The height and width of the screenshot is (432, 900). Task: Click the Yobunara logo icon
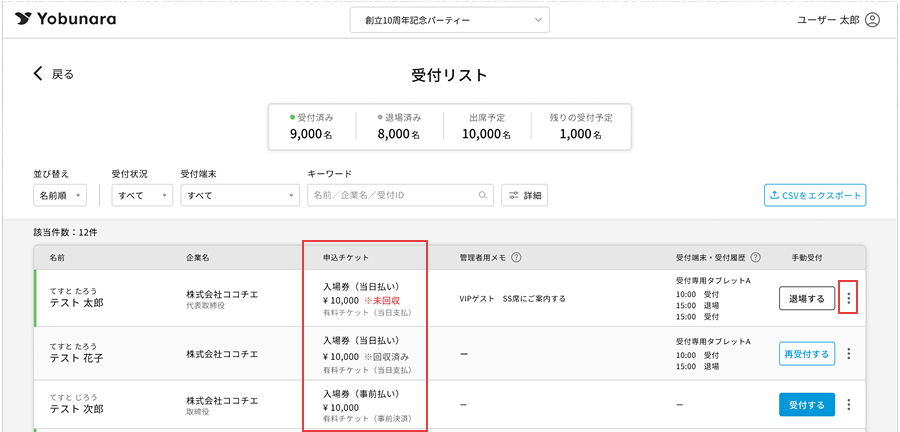[22, 20]
